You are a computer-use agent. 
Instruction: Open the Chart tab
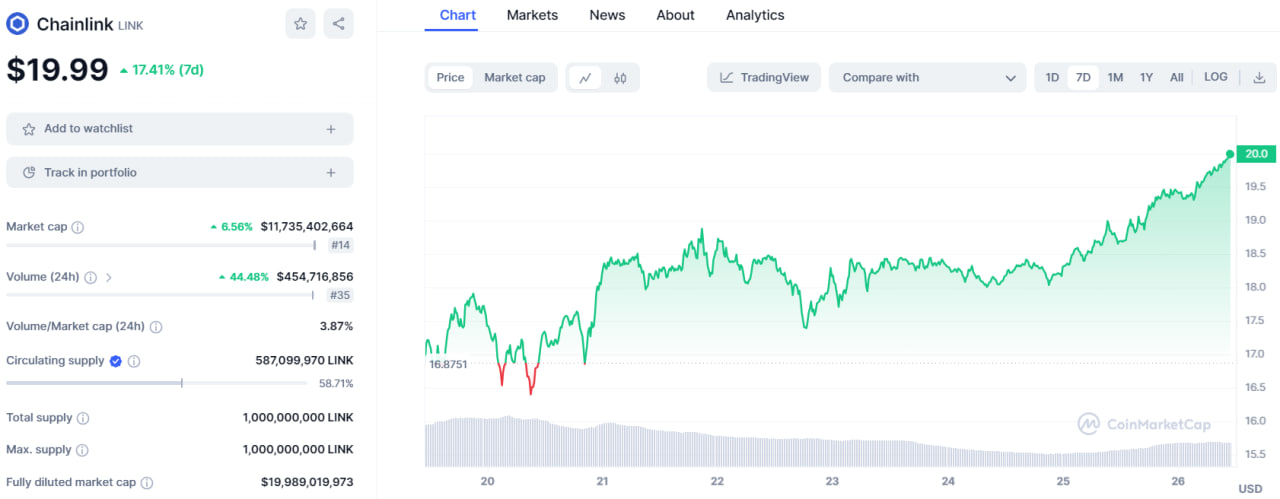pos(458,15)
